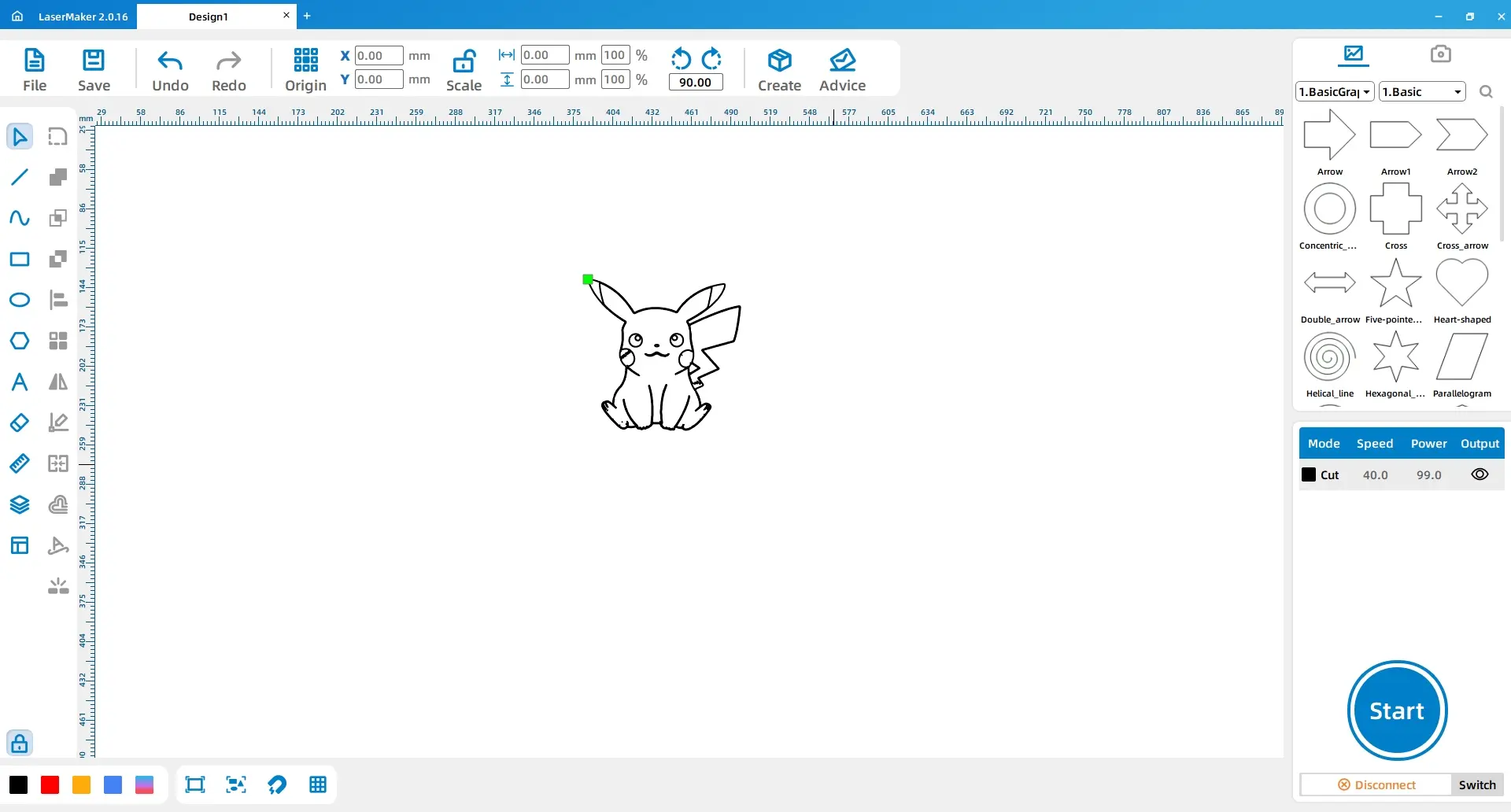Click the height mm input field

pos(545,79)
